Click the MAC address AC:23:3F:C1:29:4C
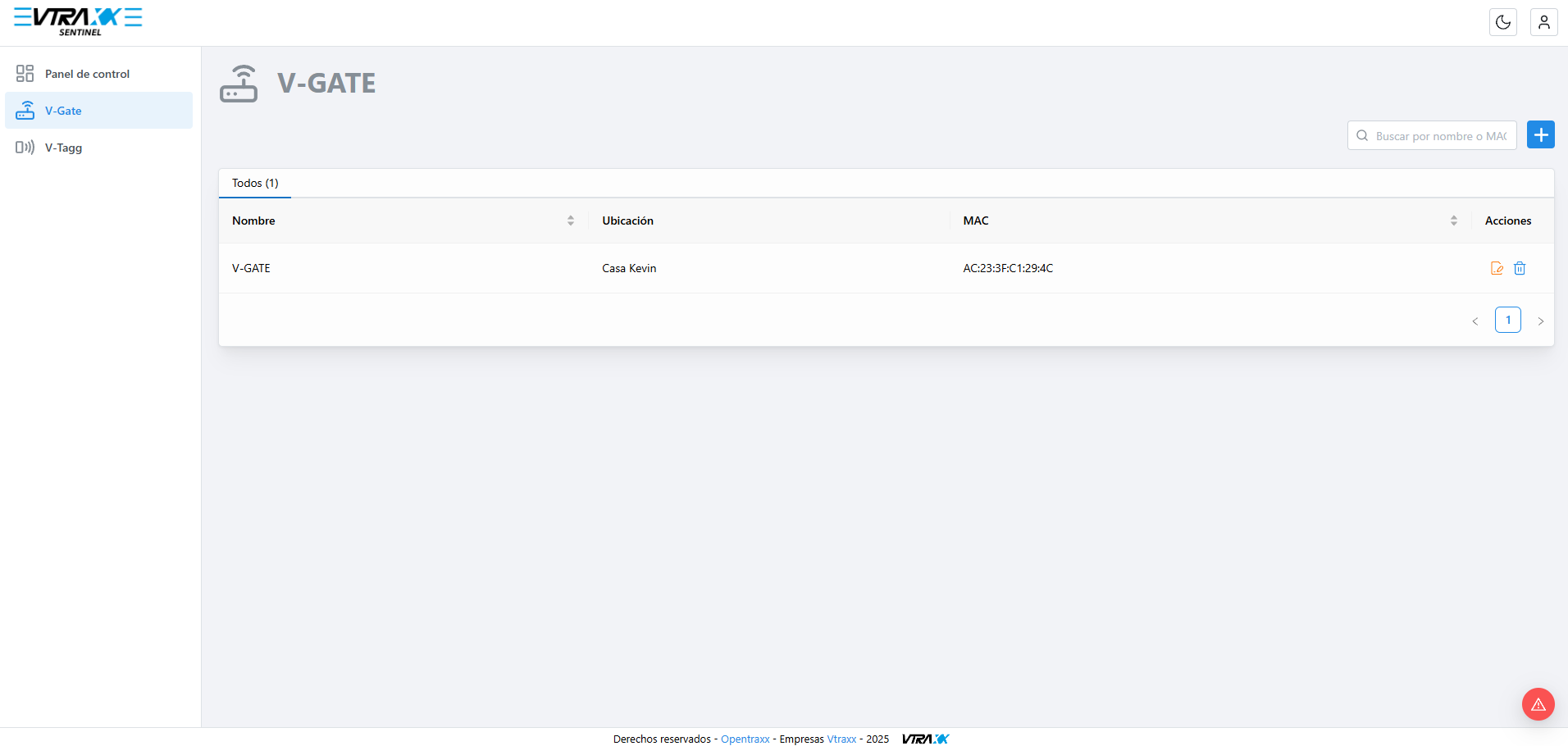The image size is (1568, 746). pyautogui.click(x=1008, y=268)
